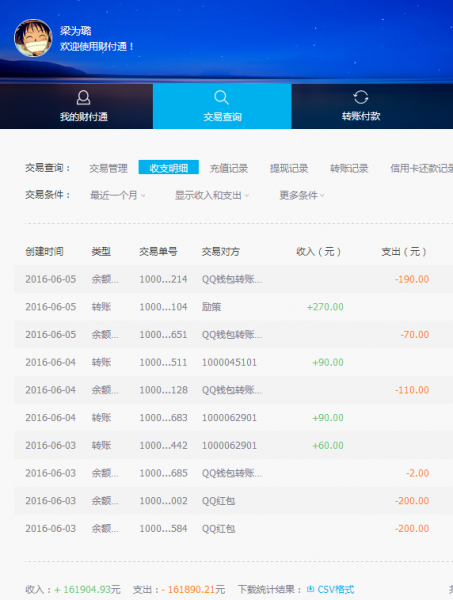Click QQ红包 in the 1000...002 row
Image resolution: width=453 pixels, height=600 pixels.
pyautogui.click(x=218, y=501)
